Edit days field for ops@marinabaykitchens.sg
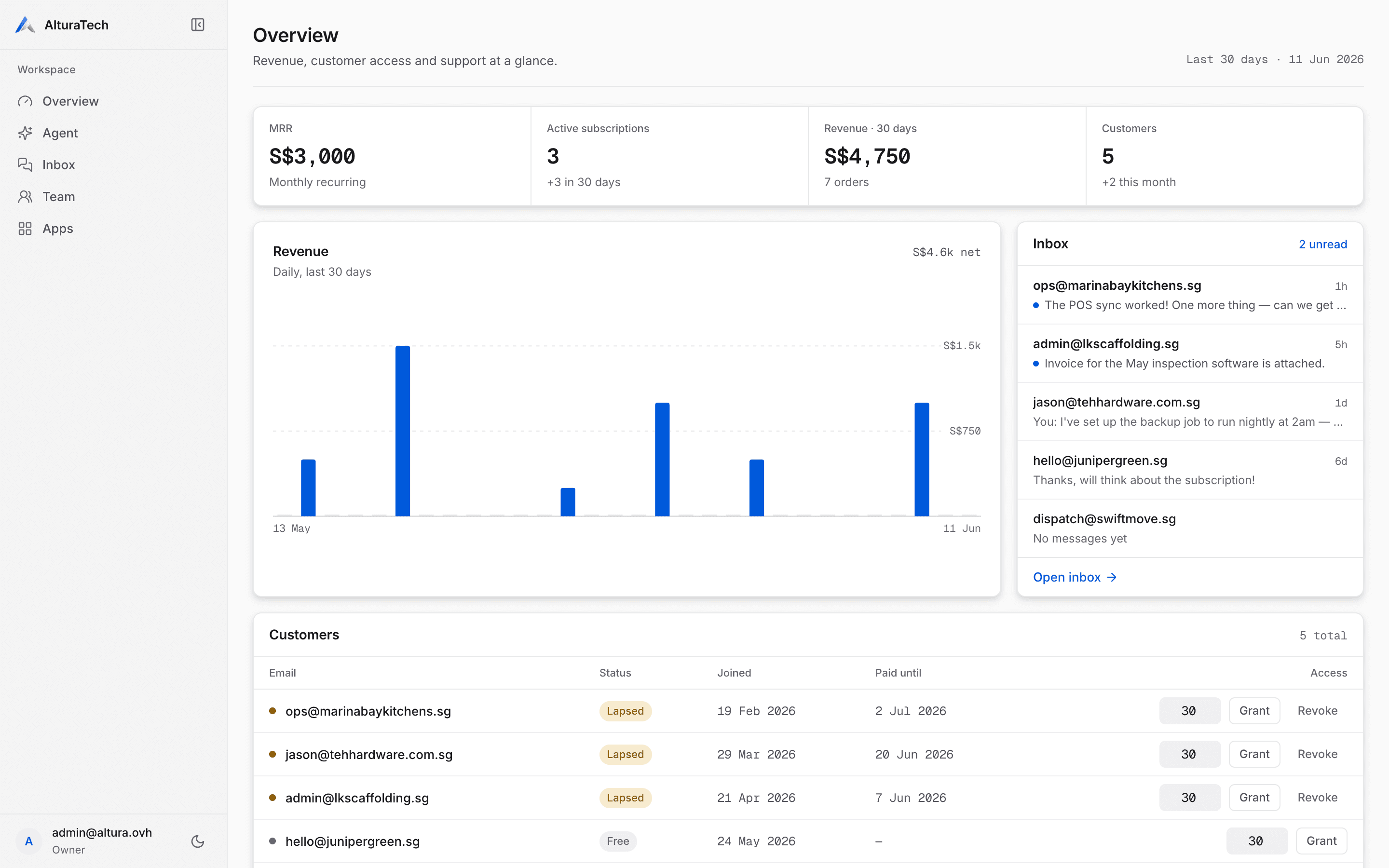The width and height of the screenshot is (1389, 868). 1190,711
